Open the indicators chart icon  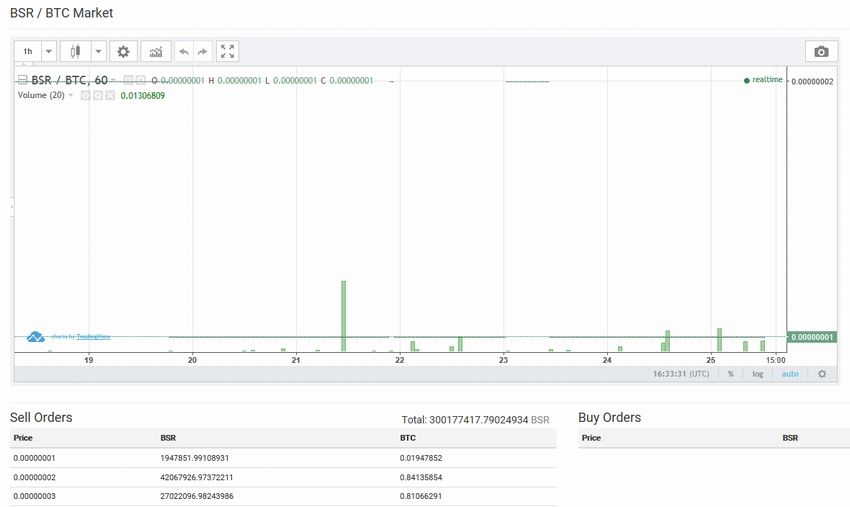click(x=156, y=52)
